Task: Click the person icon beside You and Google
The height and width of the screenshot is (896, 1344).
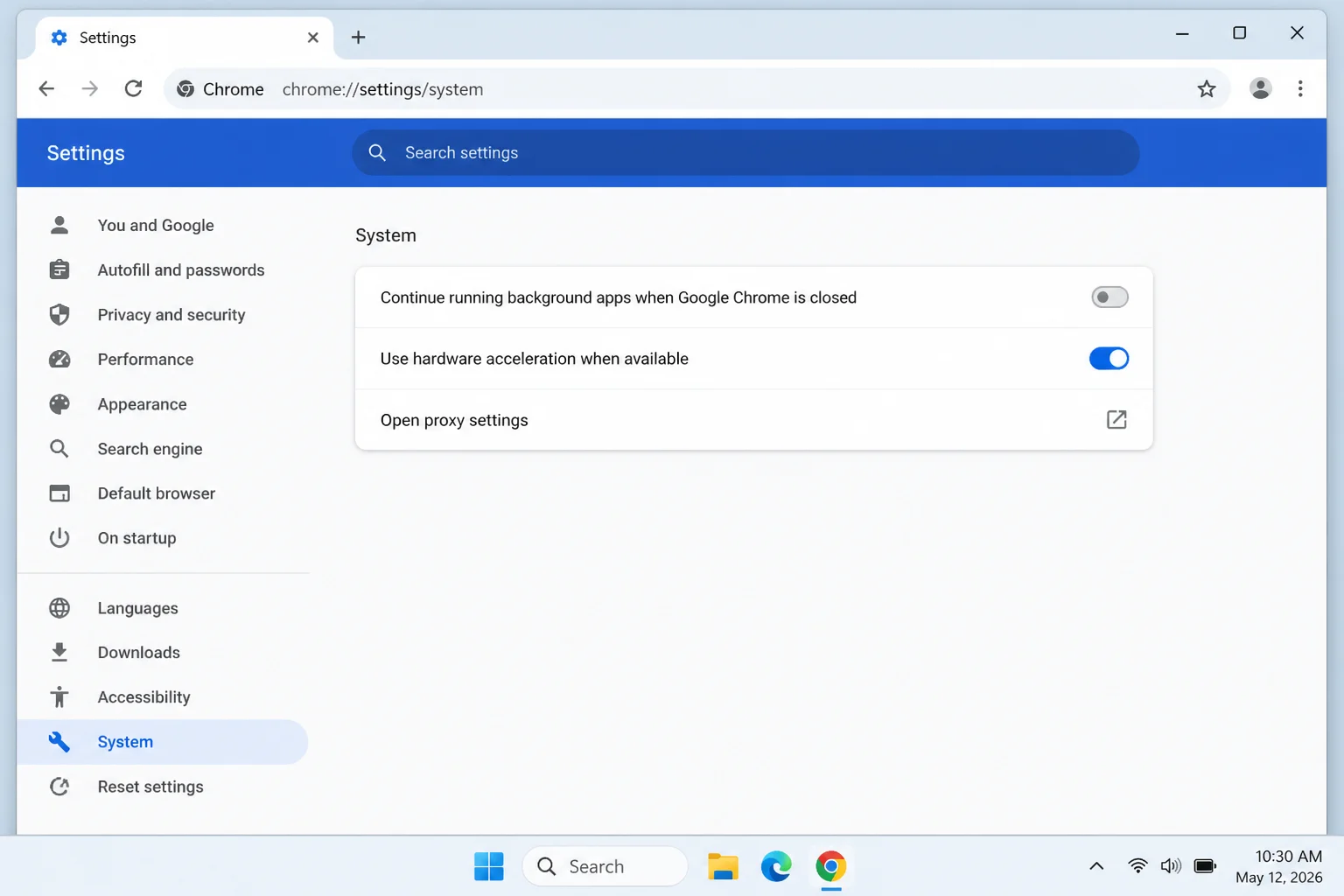Action: (x=59, y=225)
